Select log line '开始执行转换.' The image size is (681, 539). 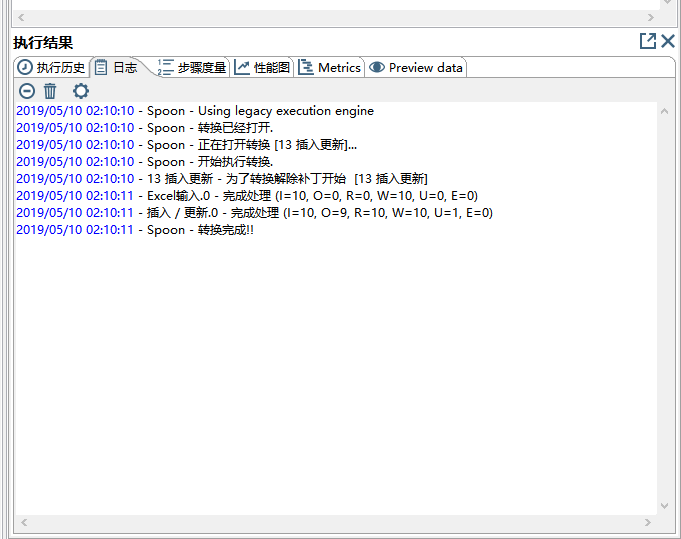(145, 162)
